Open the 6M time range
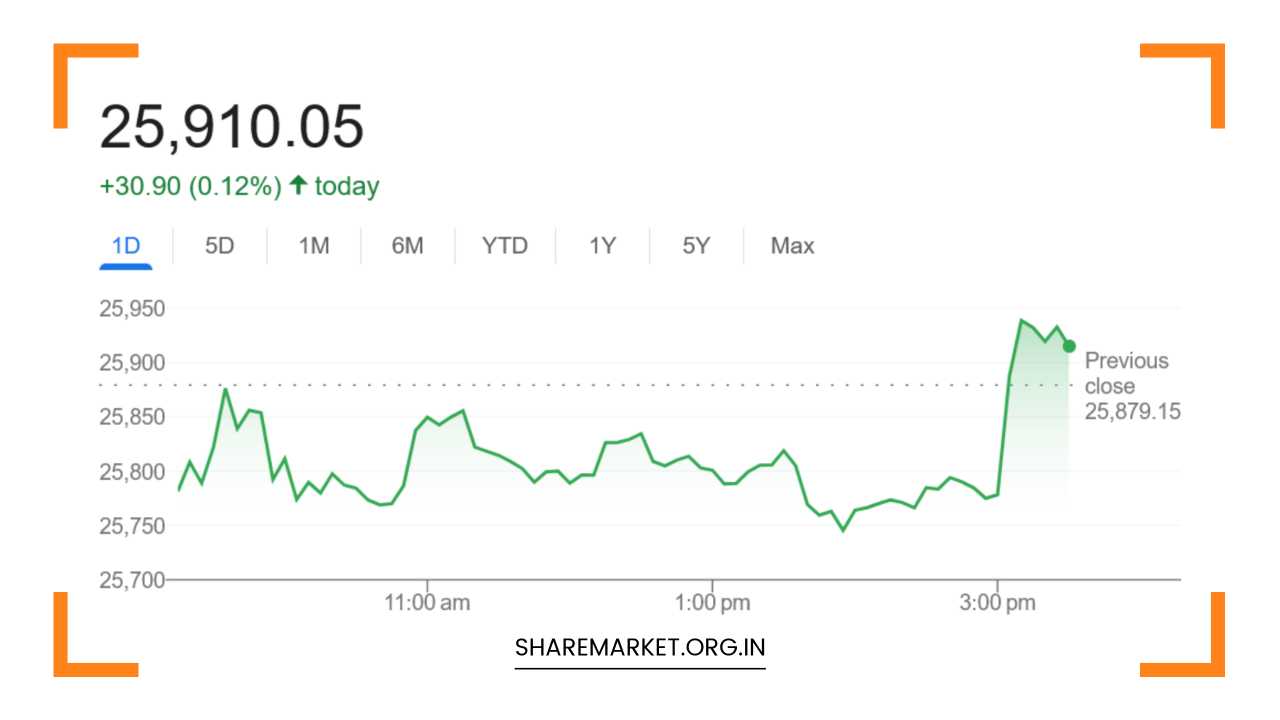Screen dimensions: 1280x720 tap(407, 246)
